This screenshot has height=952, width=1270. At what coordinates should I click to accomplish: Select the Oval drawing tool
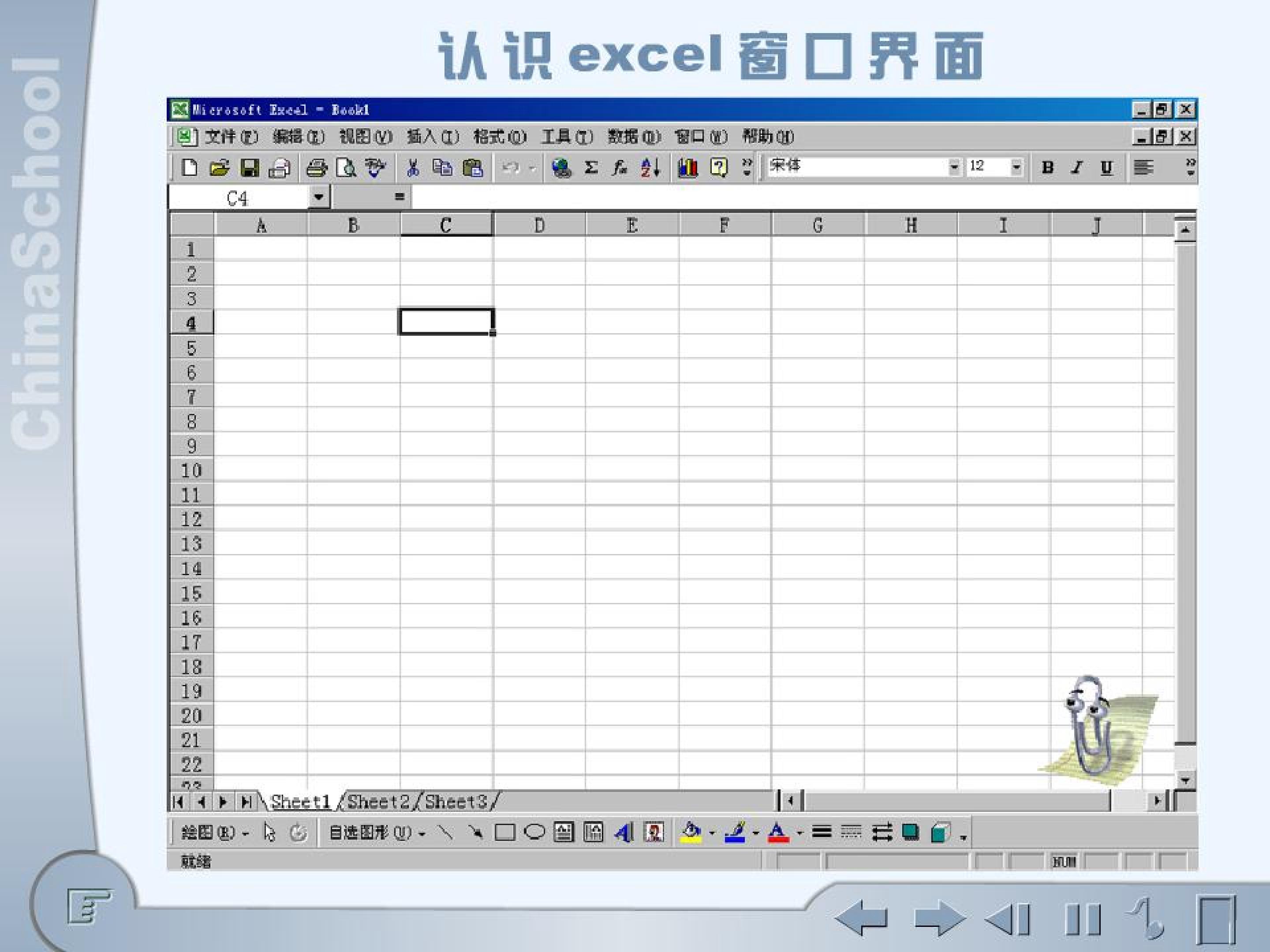(534, 832)
